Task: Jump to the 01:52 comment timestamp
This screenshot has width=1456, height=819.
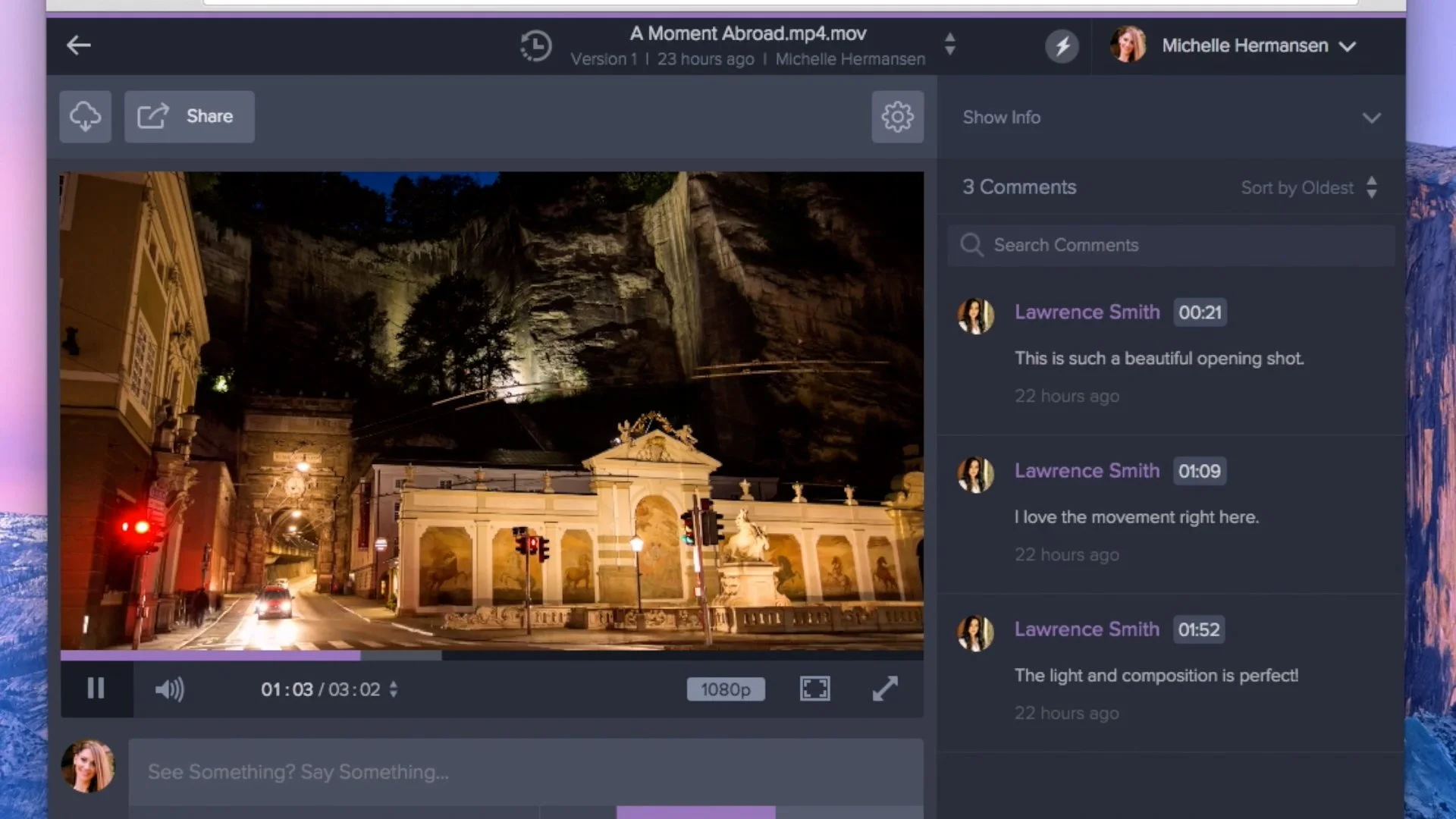Action: point(1199,629)
